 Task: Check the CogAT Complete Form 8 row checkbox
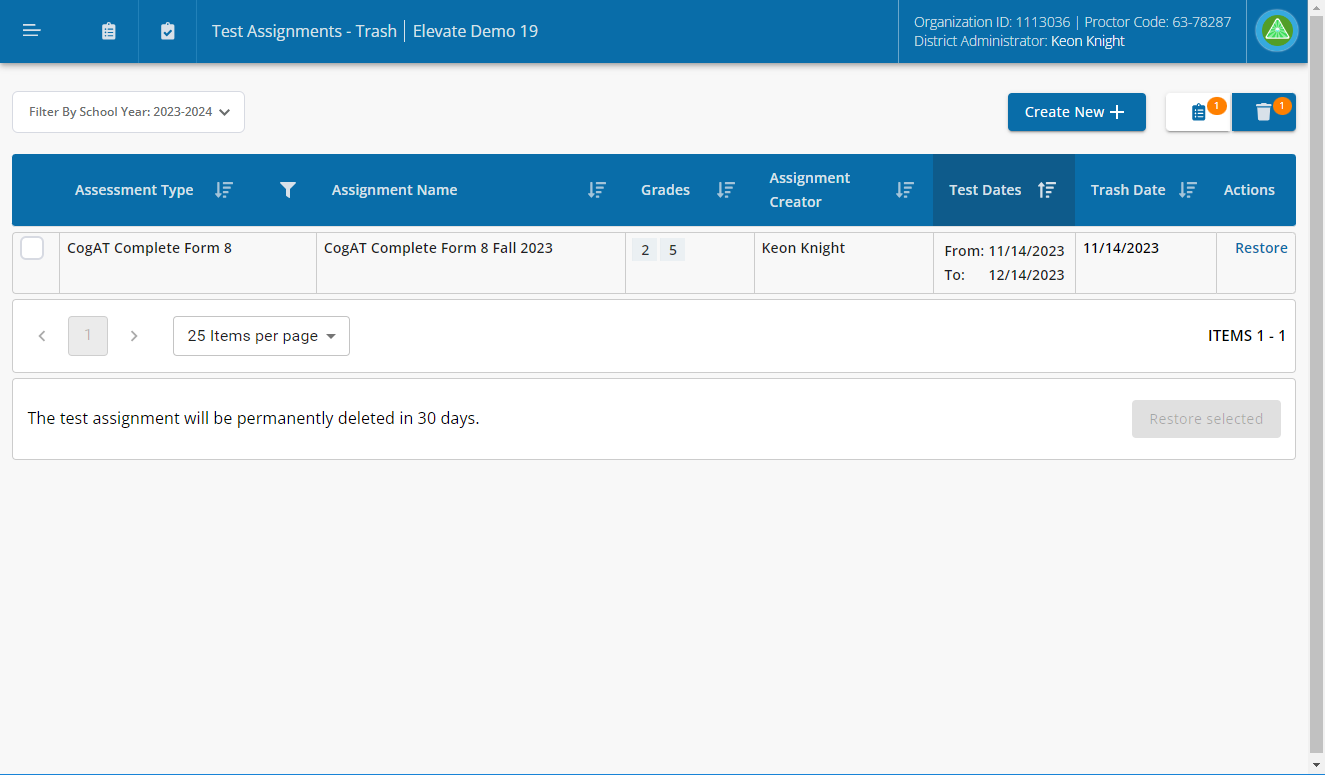pos(32,248)
